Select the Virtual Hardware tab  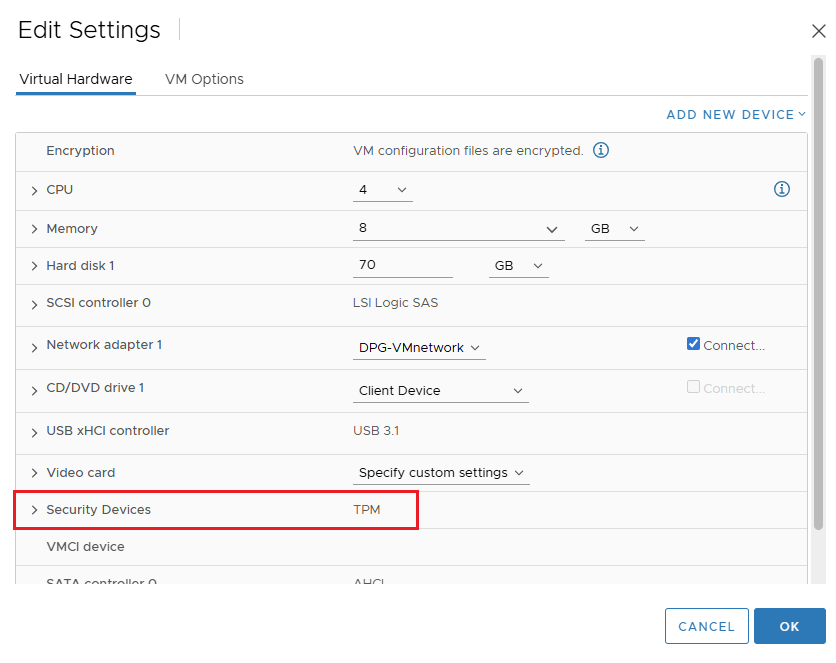pyautogui.click(x=76, y=79)
